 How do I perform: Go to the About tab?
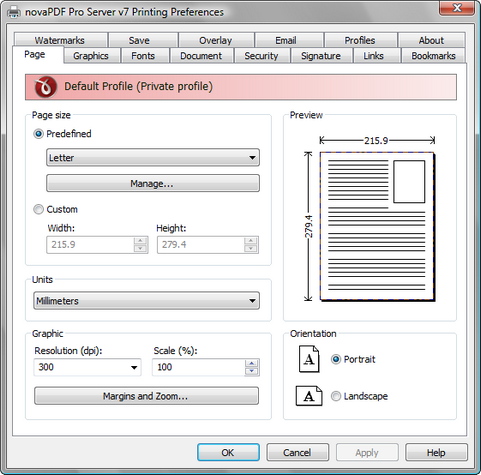point(431,40)
